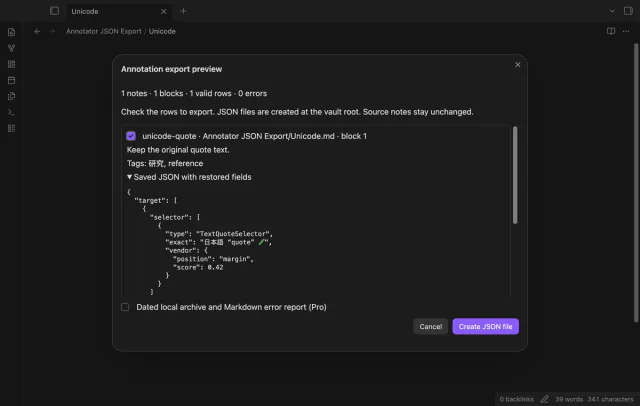Click the unicode-quote row label text
The height and width of the screenshot is (406, 640).
coord(254,136)
